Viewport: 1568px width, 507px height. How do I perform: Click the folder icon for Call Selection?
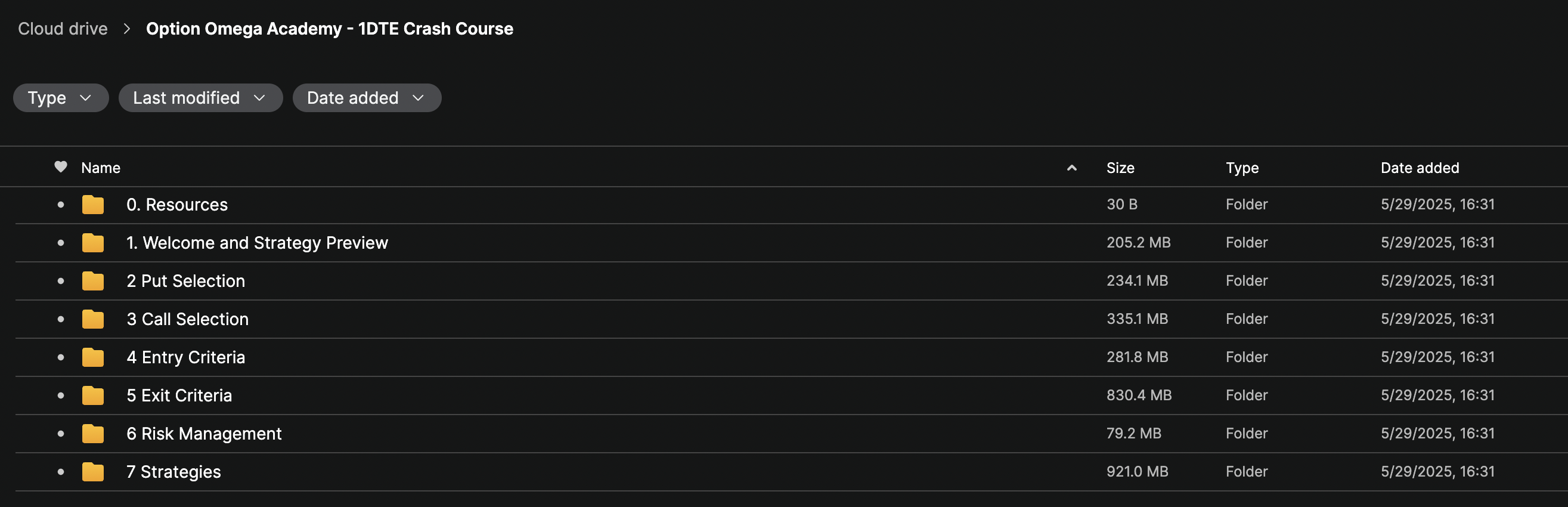[93, 319]
